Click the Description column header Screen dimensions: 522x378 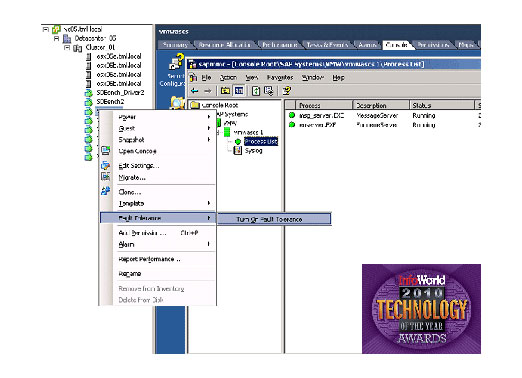(x=381, y=105)
